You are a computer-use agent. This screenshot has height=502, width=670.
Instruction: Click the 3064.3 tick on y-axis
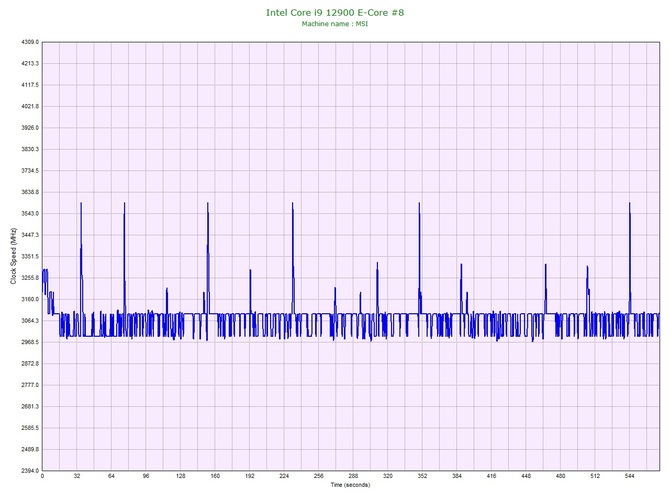(x=25, y=321)
